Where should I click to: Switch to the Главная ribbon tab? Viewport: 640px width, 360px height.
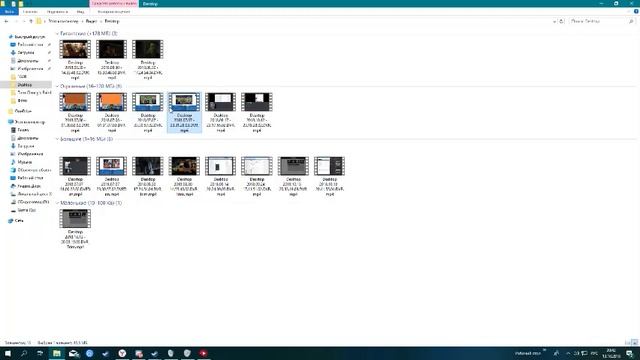pos(30,12)
